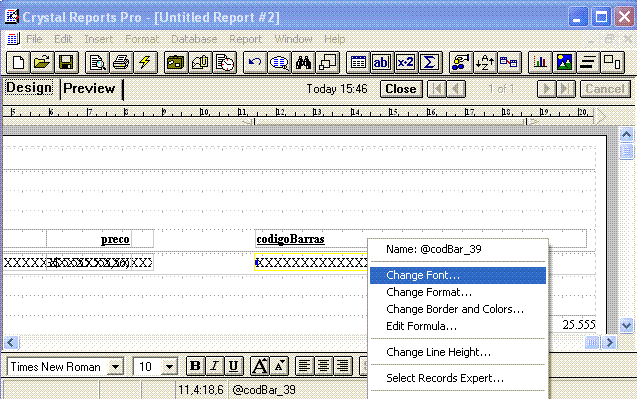Click horizontal scrollbar left arrow
The width and height of the screenshot is (637, 399).
11,343
